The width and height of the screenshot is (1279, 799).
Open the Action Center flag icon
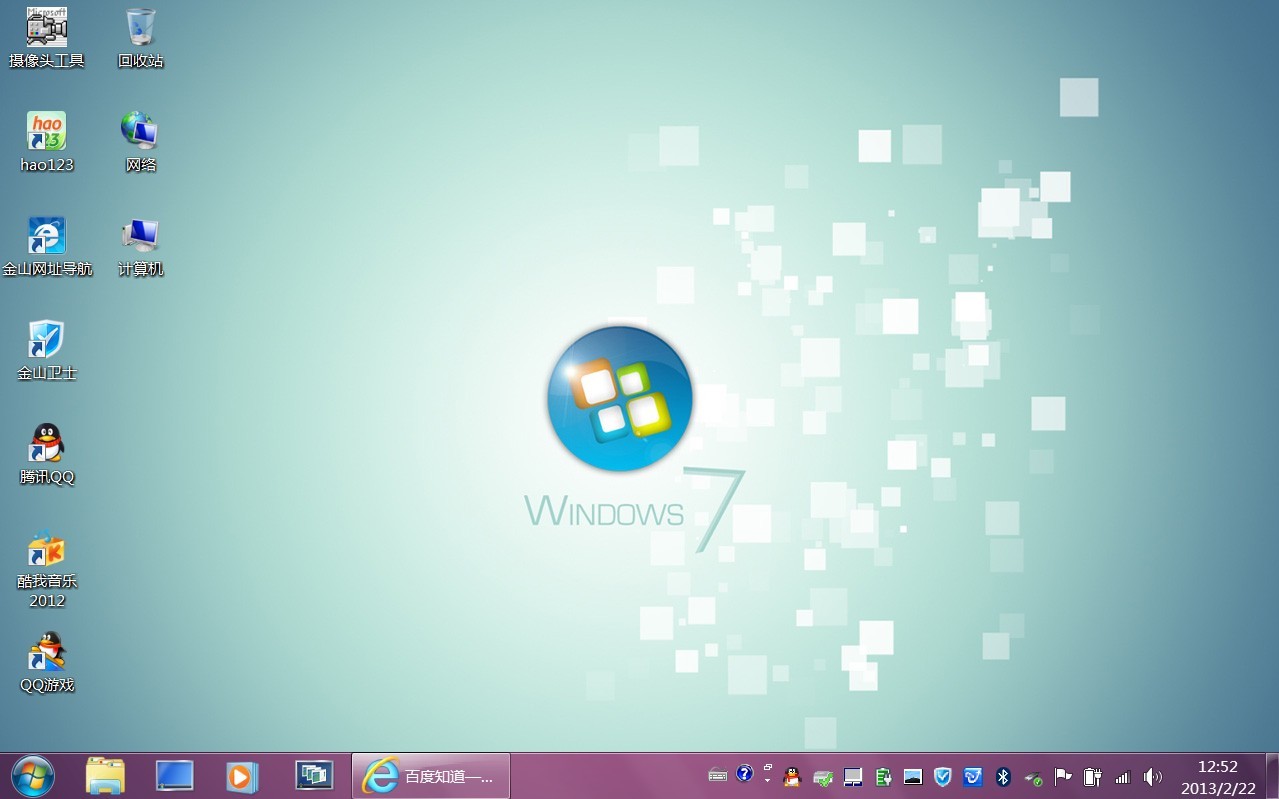[x=1063, y=777]
